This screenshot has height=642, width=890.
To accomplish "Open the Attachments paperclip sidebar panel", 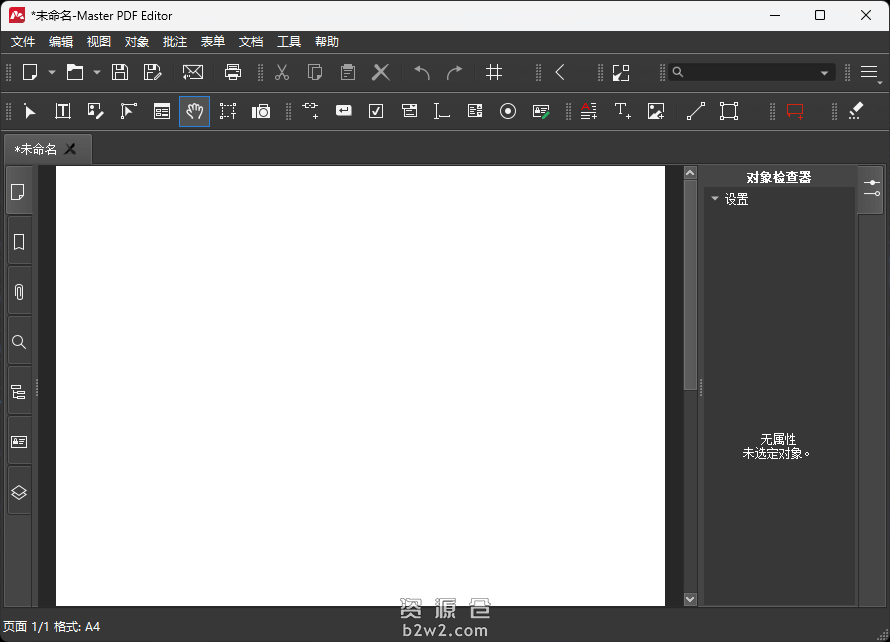I will coord(18,292).
